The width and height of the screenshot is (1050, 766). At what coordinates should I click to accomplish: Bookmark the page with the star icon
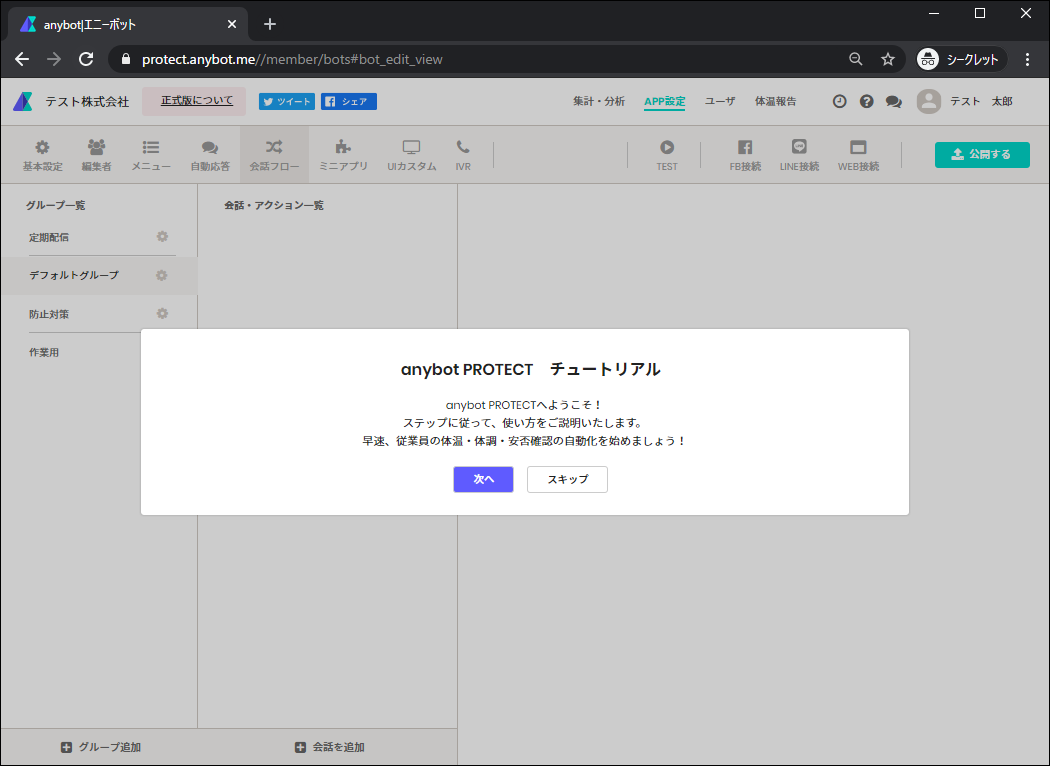click(x=887, y=59)
